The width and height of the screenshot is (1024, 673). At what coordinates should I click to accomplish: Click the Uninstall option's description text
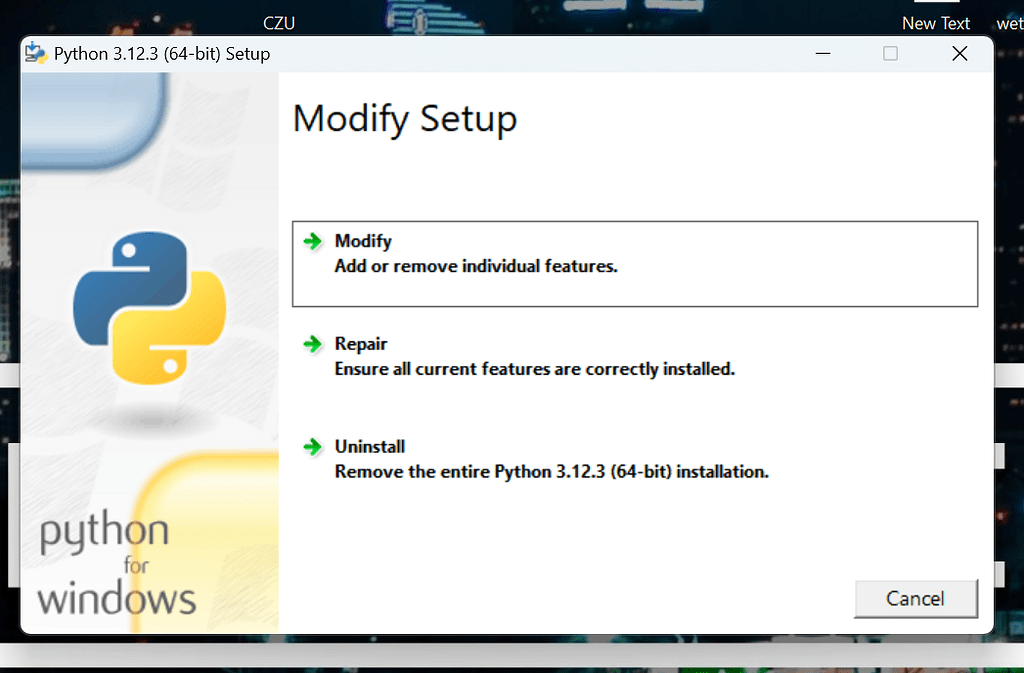[x=551, y=471]
